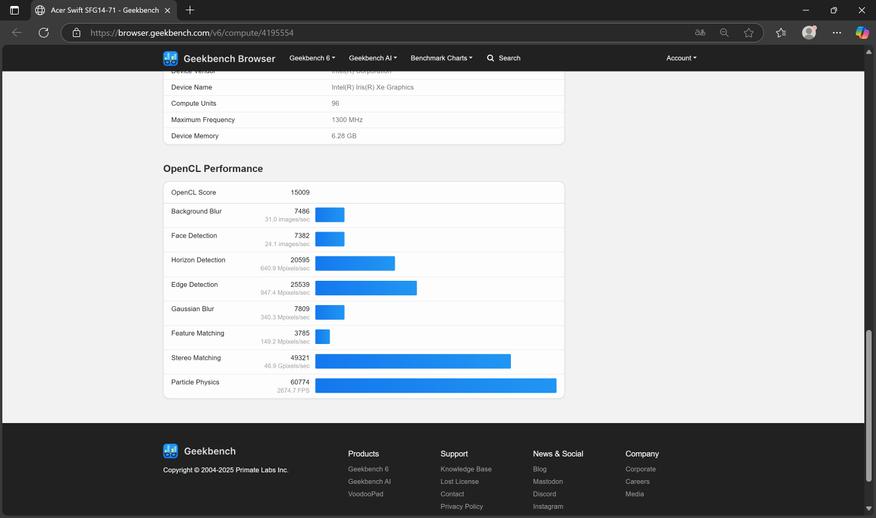The width and height of the screenshot is (876, 518).
Task: Refresh the page with the reload icon
Action: [x=43, y=32]
